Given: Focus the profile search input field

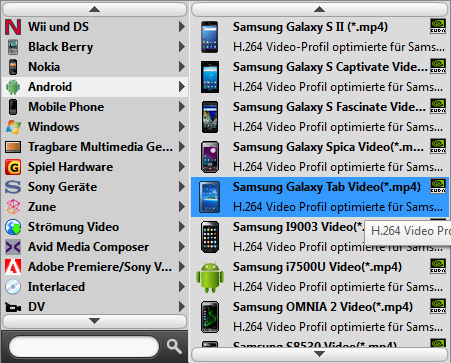Looking at the screenshot, I should click(84, 347).
